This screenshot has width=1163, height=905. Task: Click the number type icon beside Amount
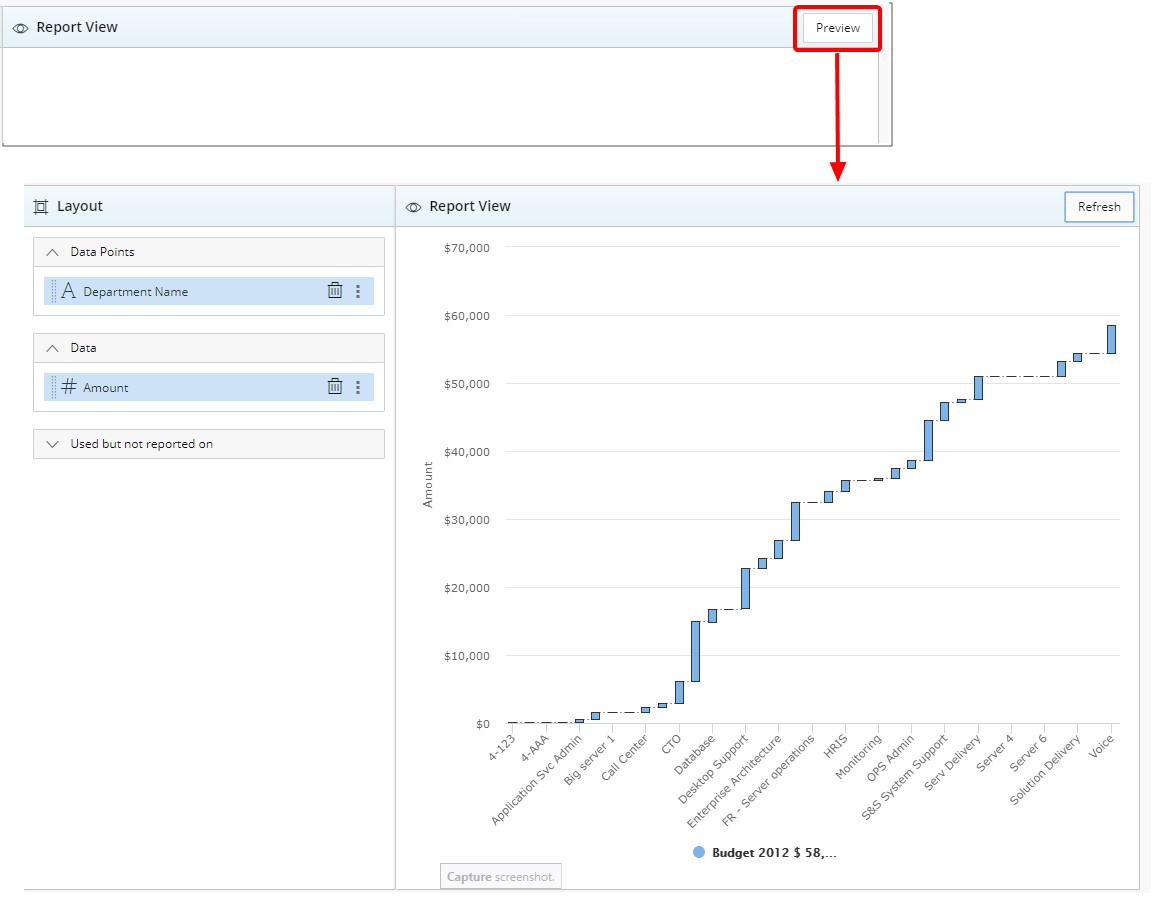click(x=69, y=386)
